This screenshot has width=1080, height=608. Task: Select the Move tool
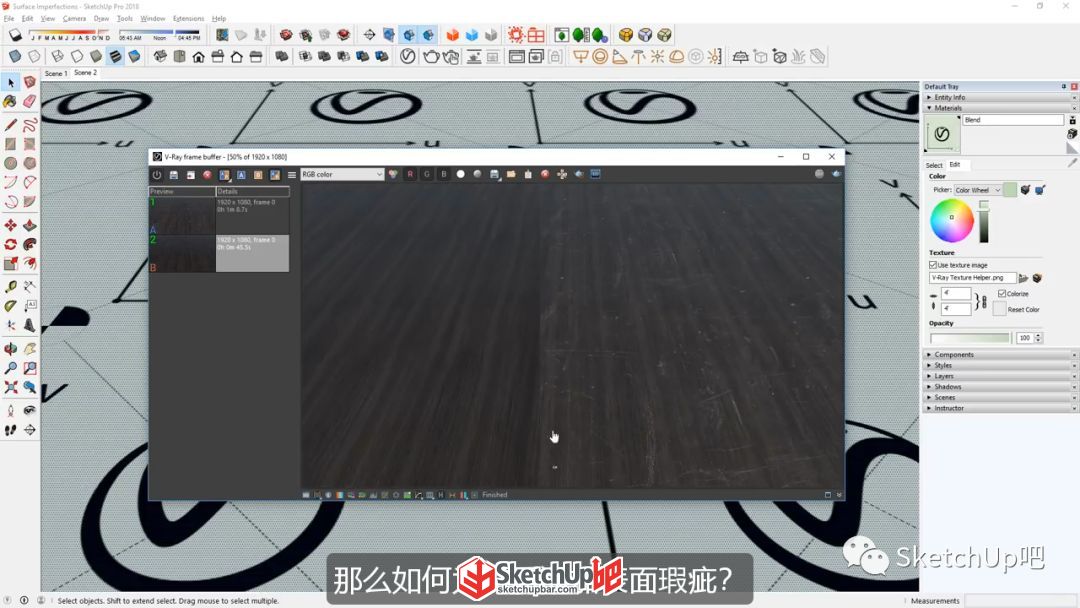[10, 225]
